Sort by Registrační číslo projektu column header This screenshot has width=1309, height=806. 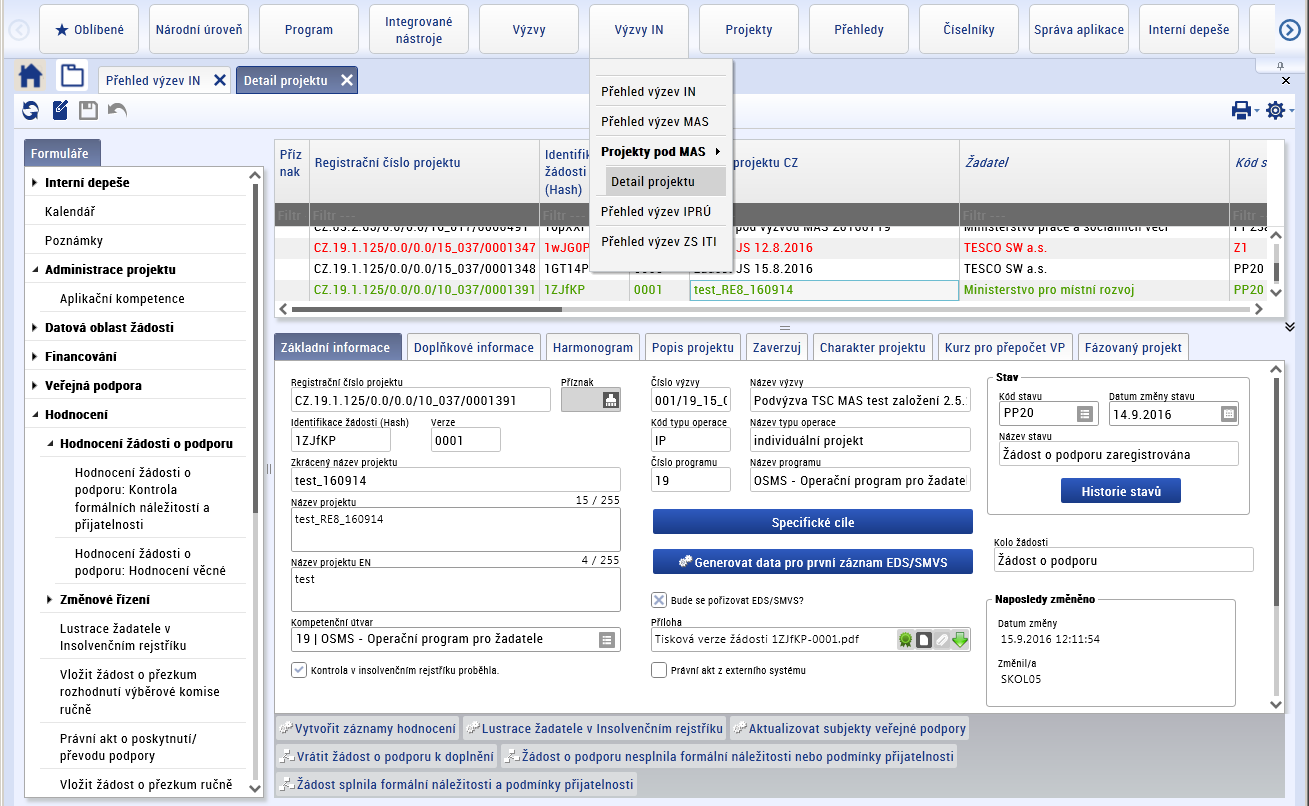click(x=387, y=163)
